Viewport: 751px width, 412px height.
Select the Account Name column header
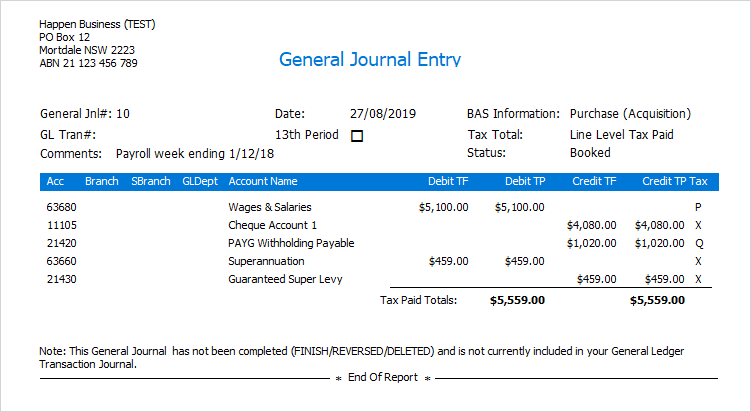click(263, 182)
